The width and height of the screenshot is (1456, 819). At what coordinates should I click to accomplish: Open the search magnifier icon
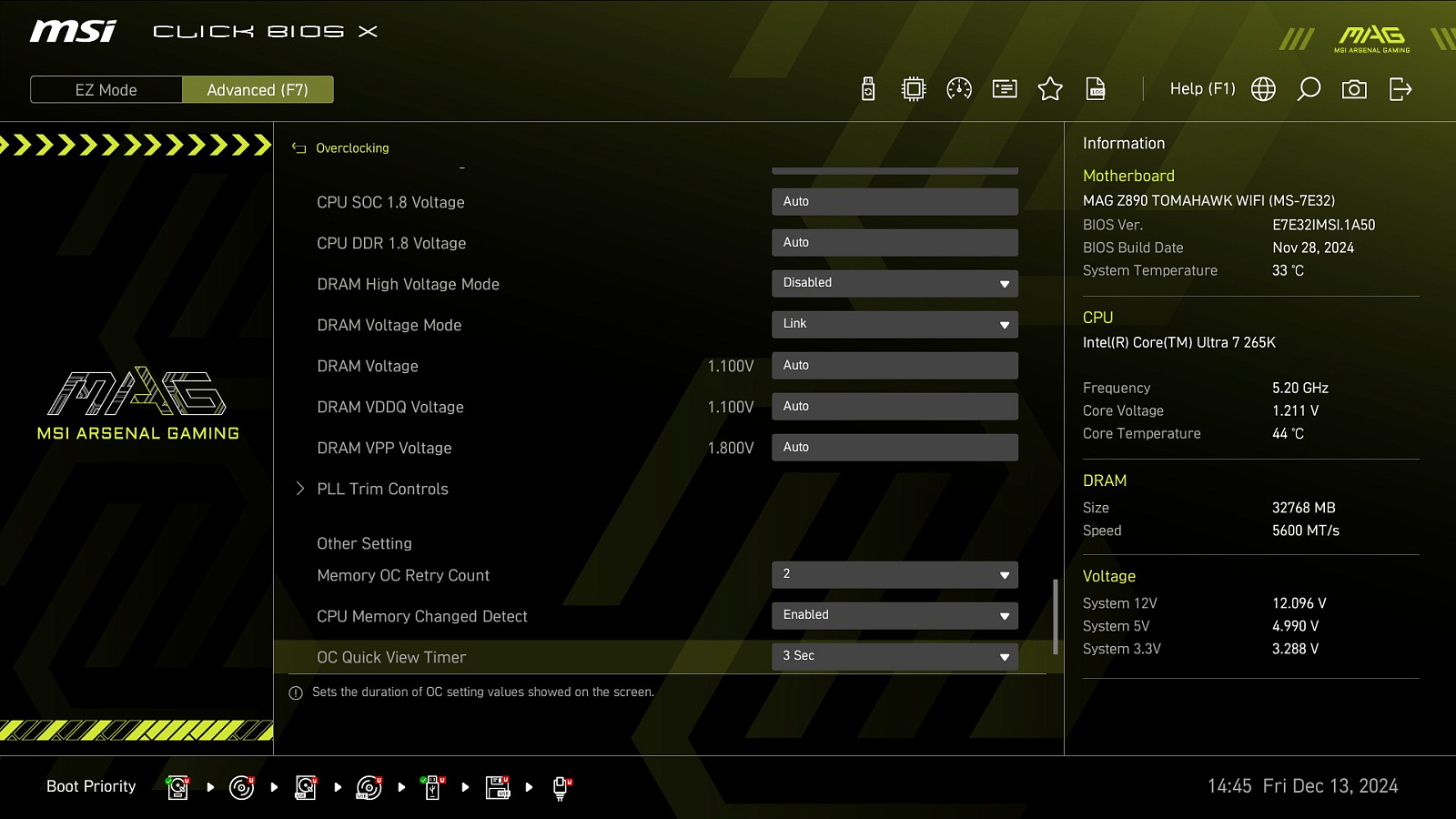(1309, 89)
